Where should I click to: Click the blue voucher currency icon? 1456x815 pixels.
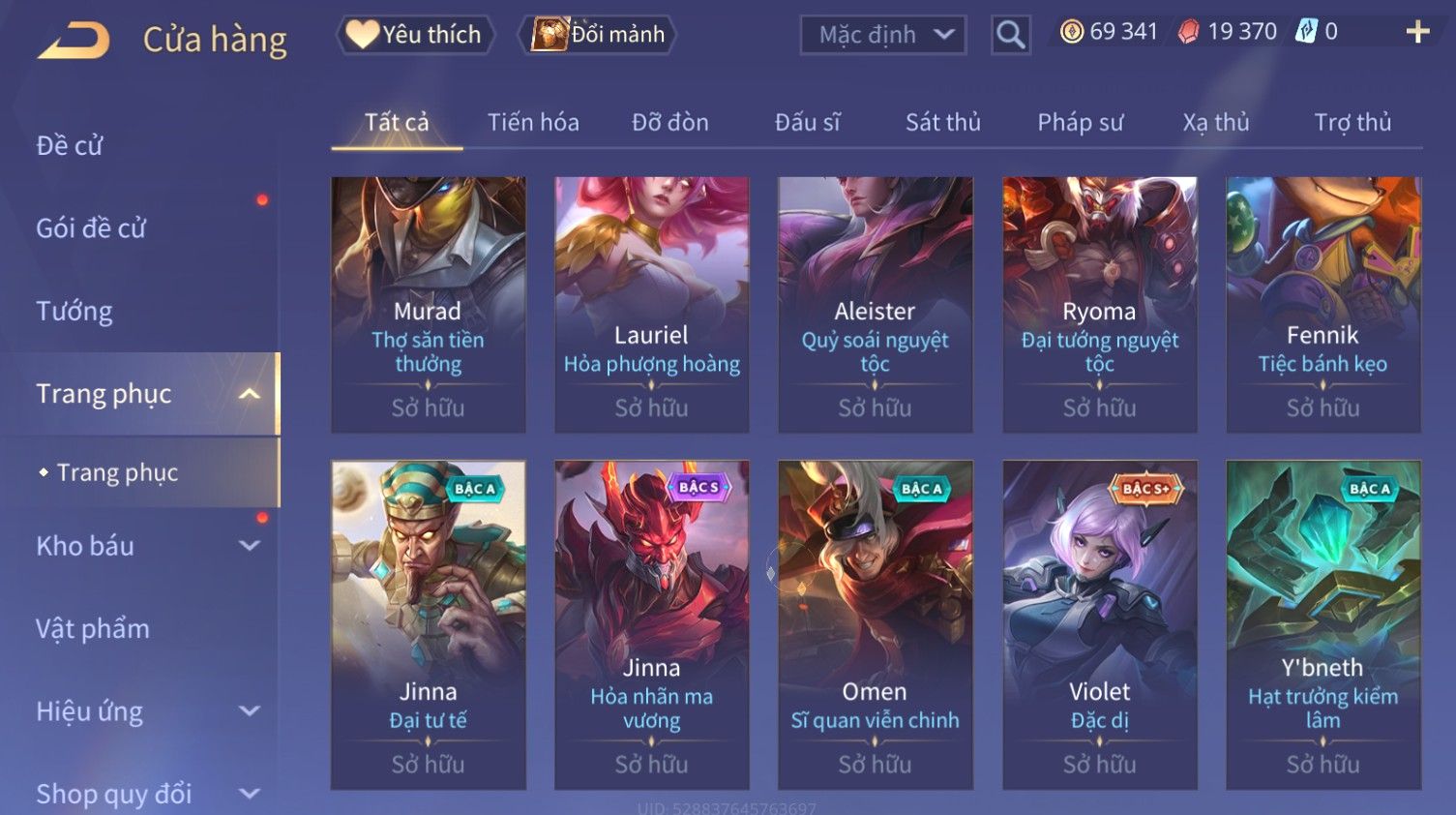(1307, 32)
